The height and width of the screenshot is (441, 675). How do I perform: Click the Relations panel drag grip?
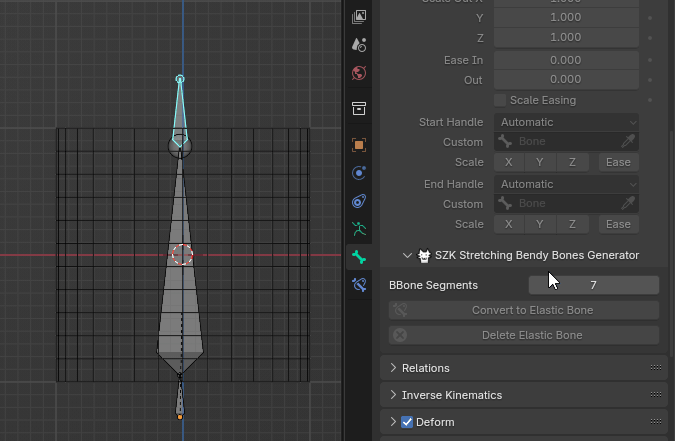pos(656,367)
